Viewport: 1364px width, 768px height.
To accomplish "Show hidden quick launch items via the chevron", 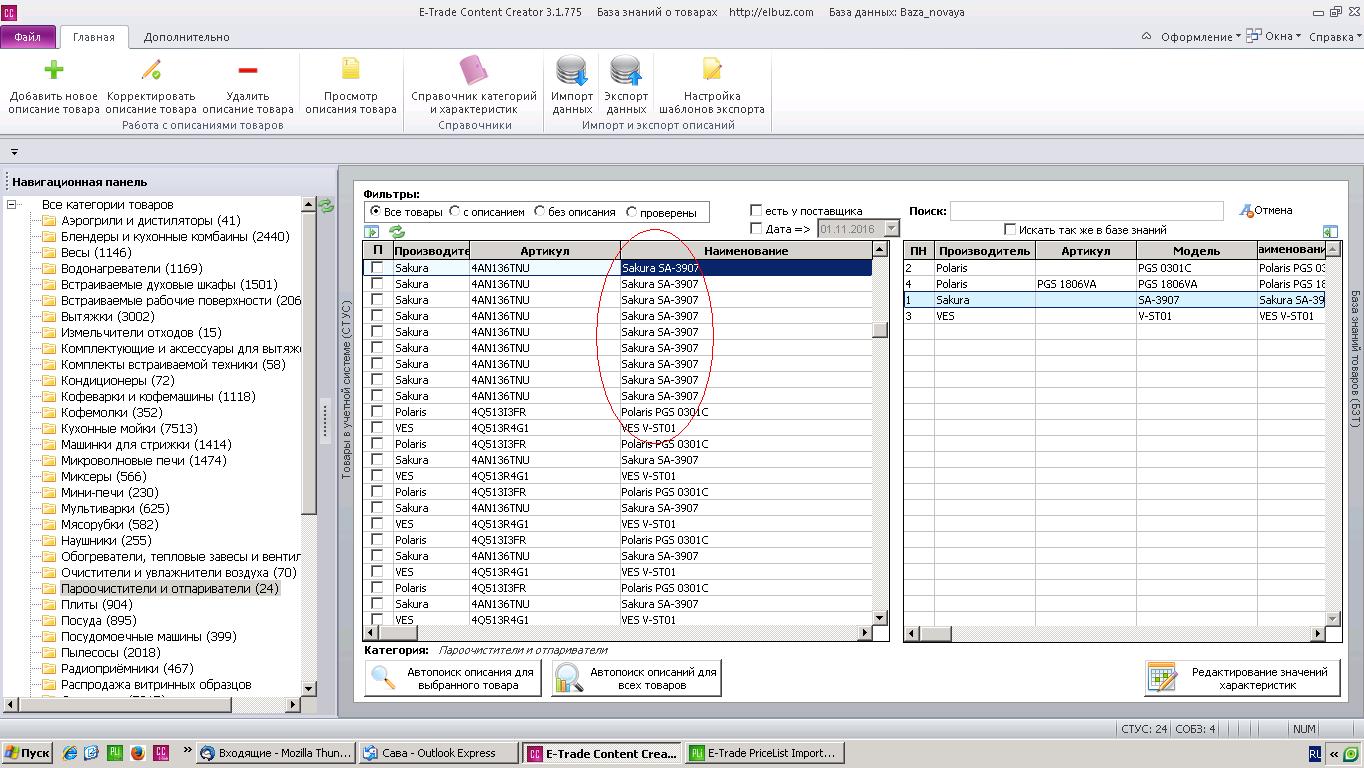I will pos(187,750).
